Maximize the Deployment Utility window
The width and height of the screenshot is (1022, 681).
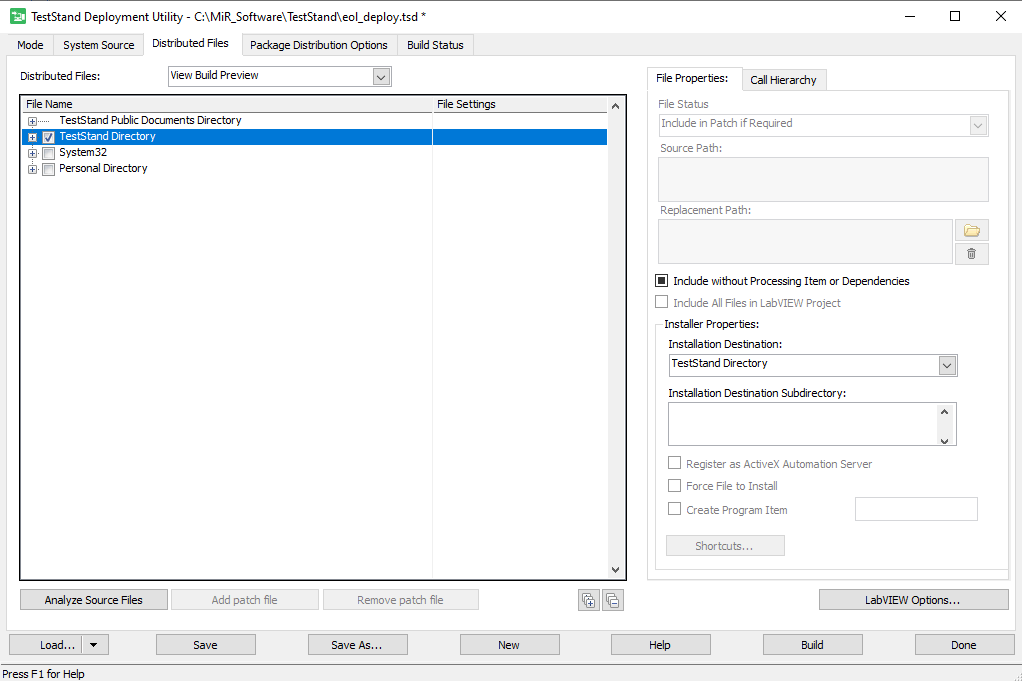coord(955,16)
